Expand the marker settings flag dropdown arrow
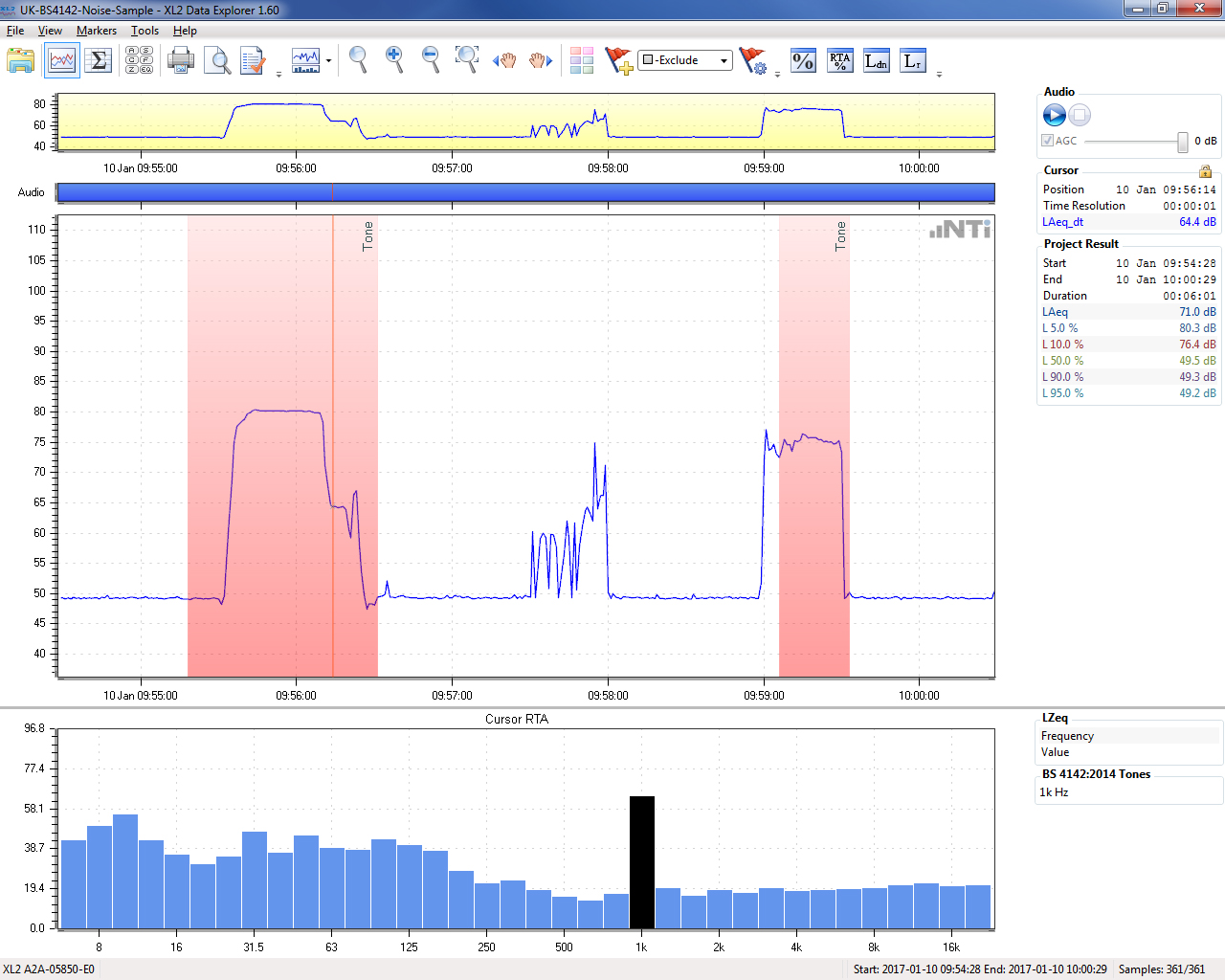The height and width of the screenshot is (980, 1225). (x=777, y=74)
